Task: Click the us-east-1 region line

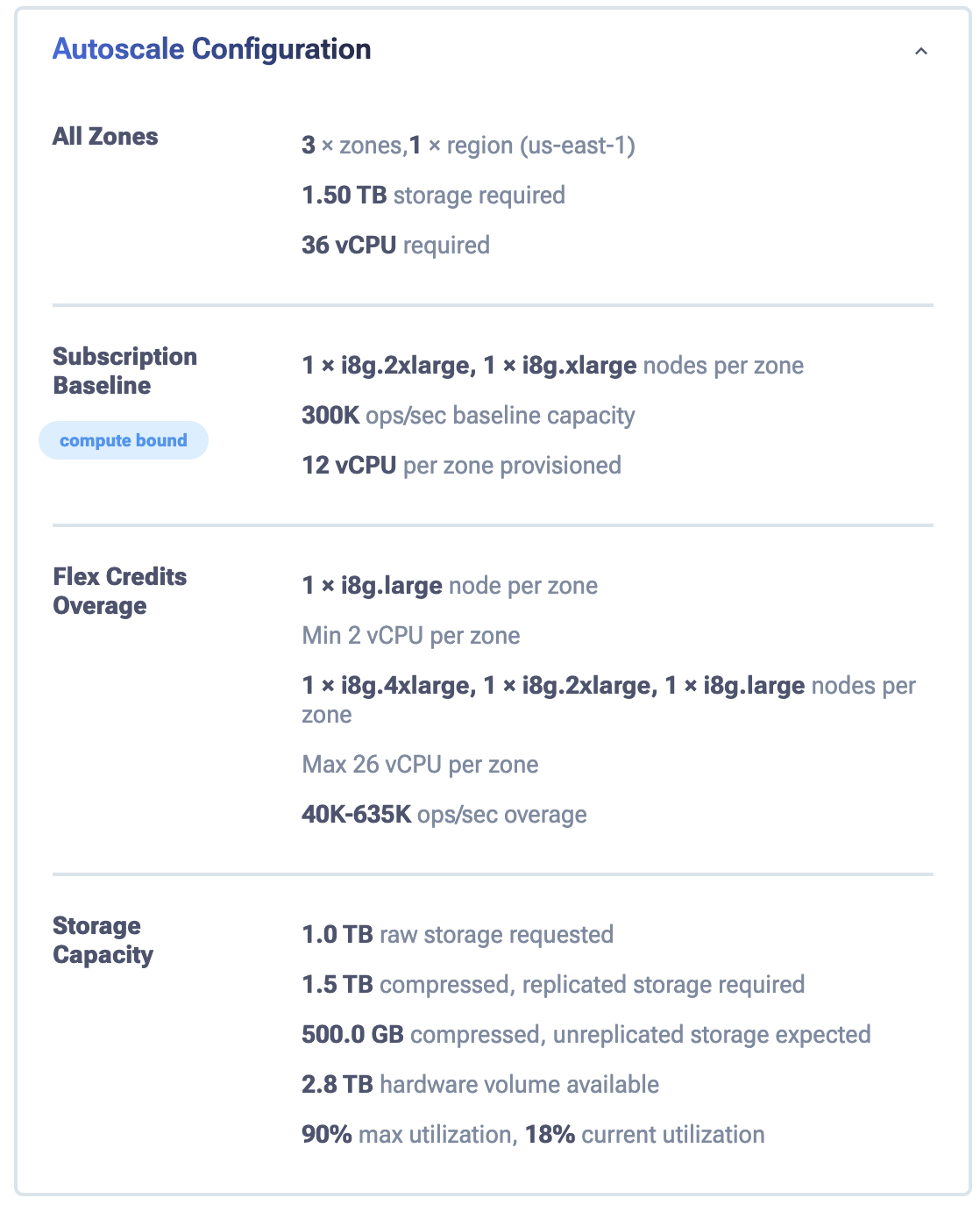Action: tap(468, 146)
